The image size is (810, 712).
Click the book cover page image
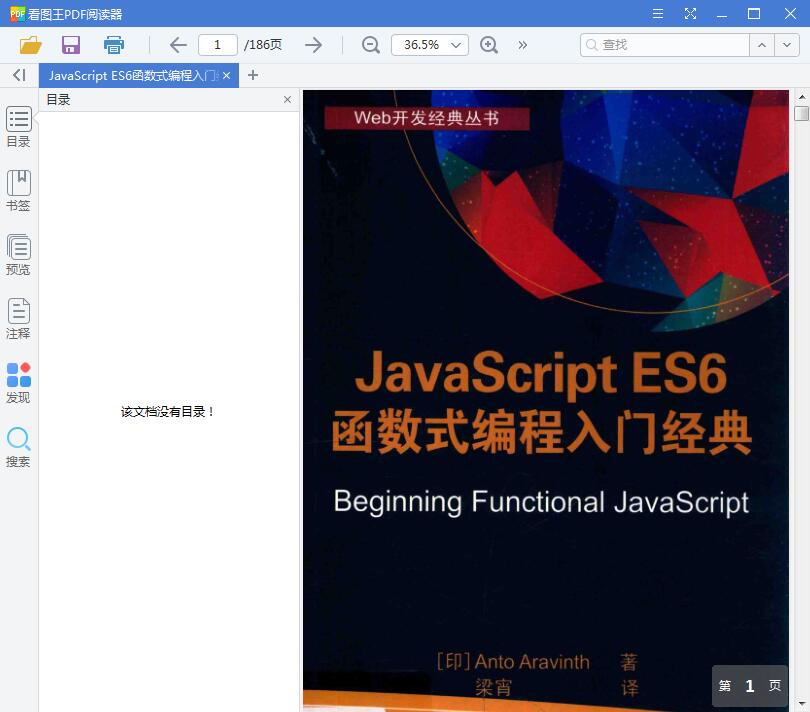[546, 400]
